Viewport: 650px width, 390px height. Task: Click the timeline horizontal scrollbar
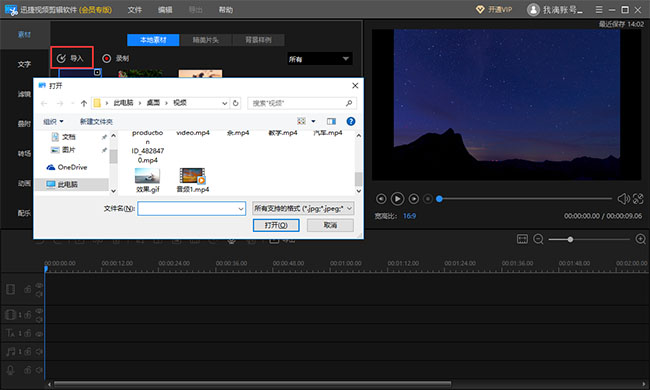tap(252, 384)
